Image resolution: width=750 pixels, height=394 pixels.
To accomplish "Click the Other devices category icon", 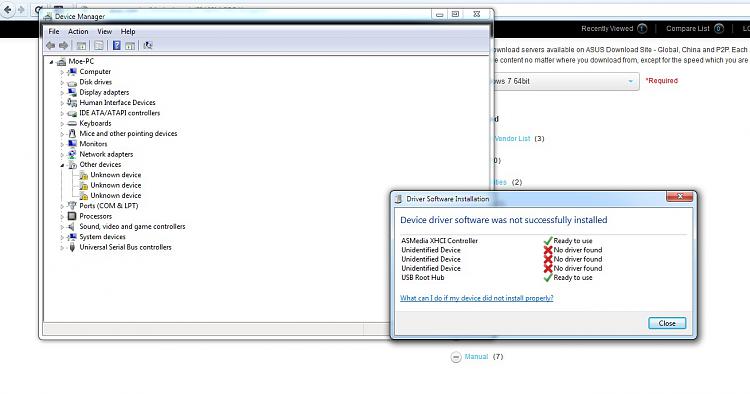I will tap(72, 164).
